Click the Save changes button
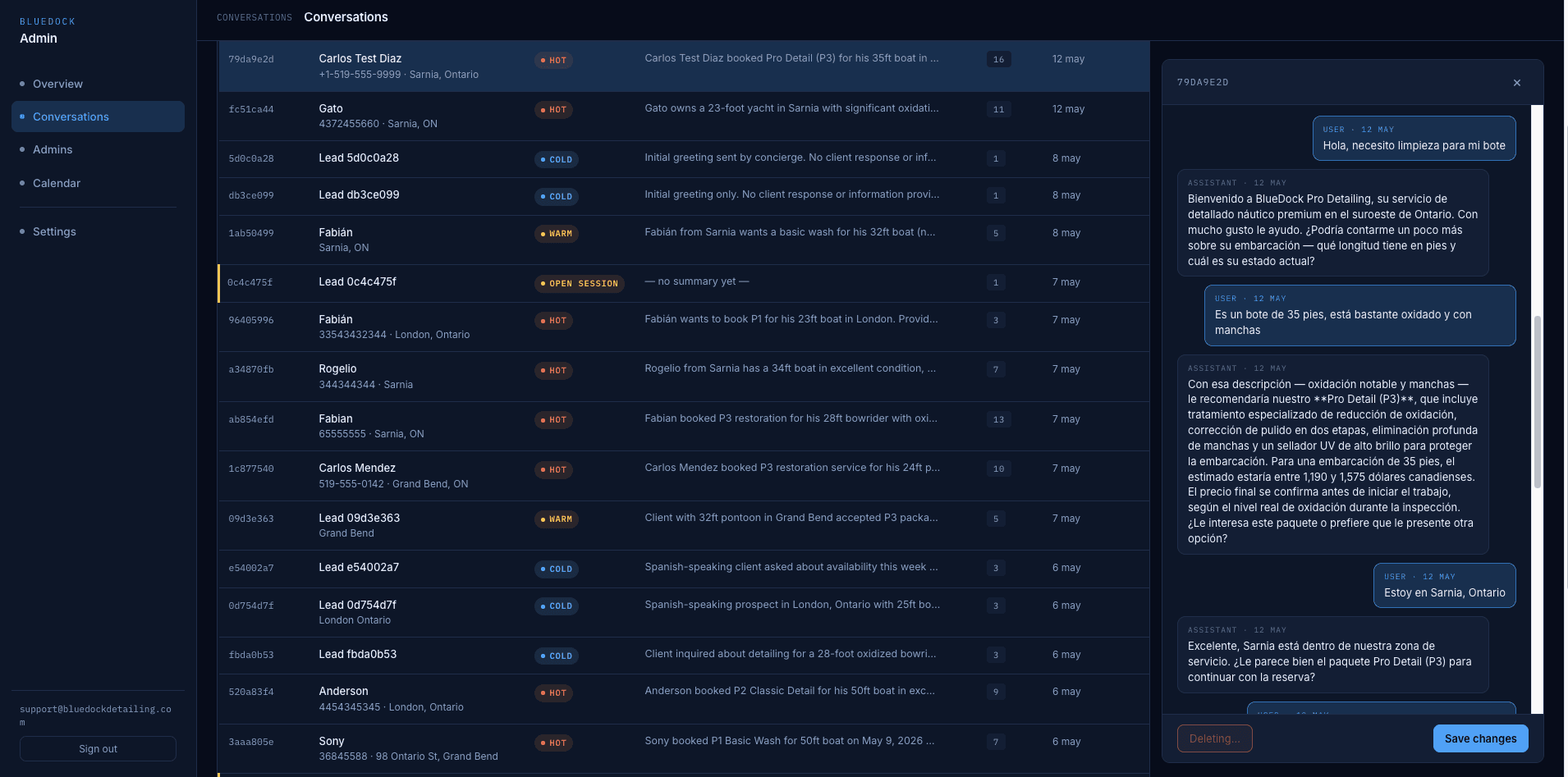Viewport: 1568px width, 777px height. click(x=1480, y=738)
